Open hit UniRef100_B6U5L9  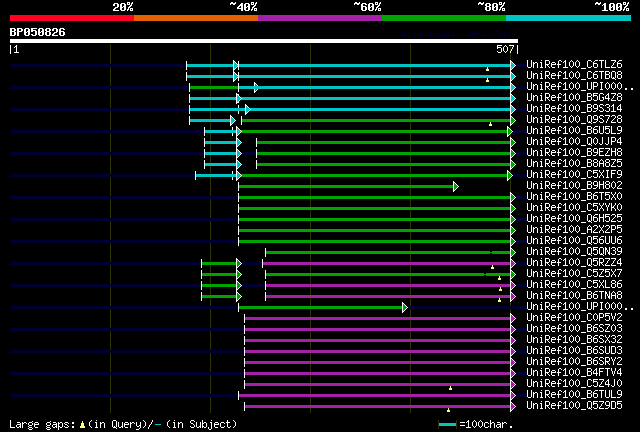[x=574, y=130]
